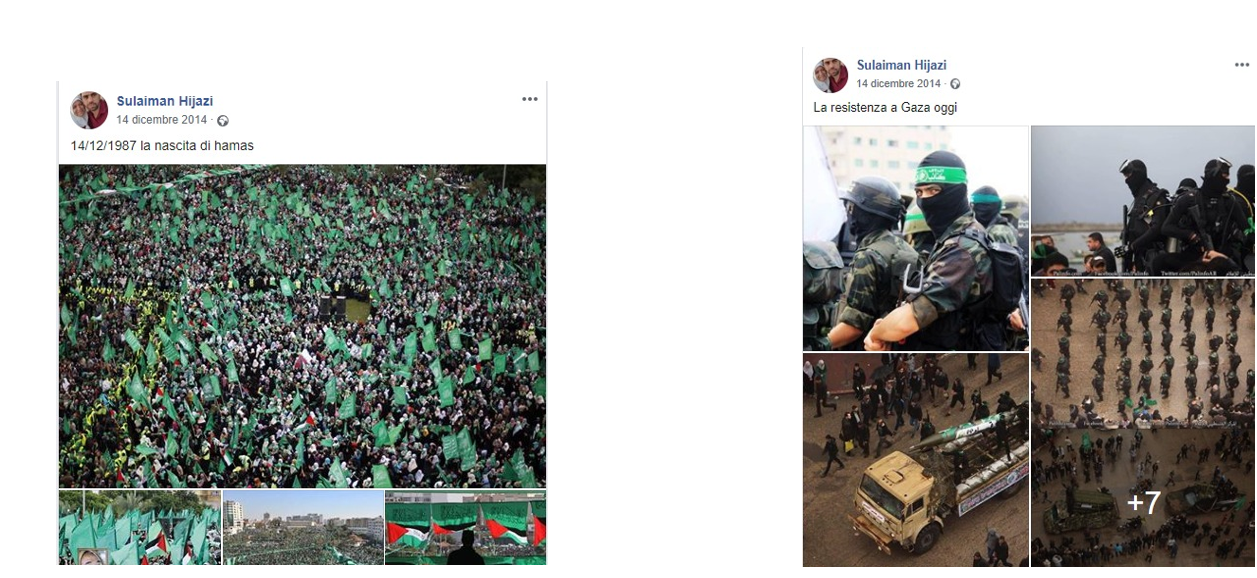
Task: Open the masked fighter with green headband photo
Action: pyautogui.click(x=916, y=238)
